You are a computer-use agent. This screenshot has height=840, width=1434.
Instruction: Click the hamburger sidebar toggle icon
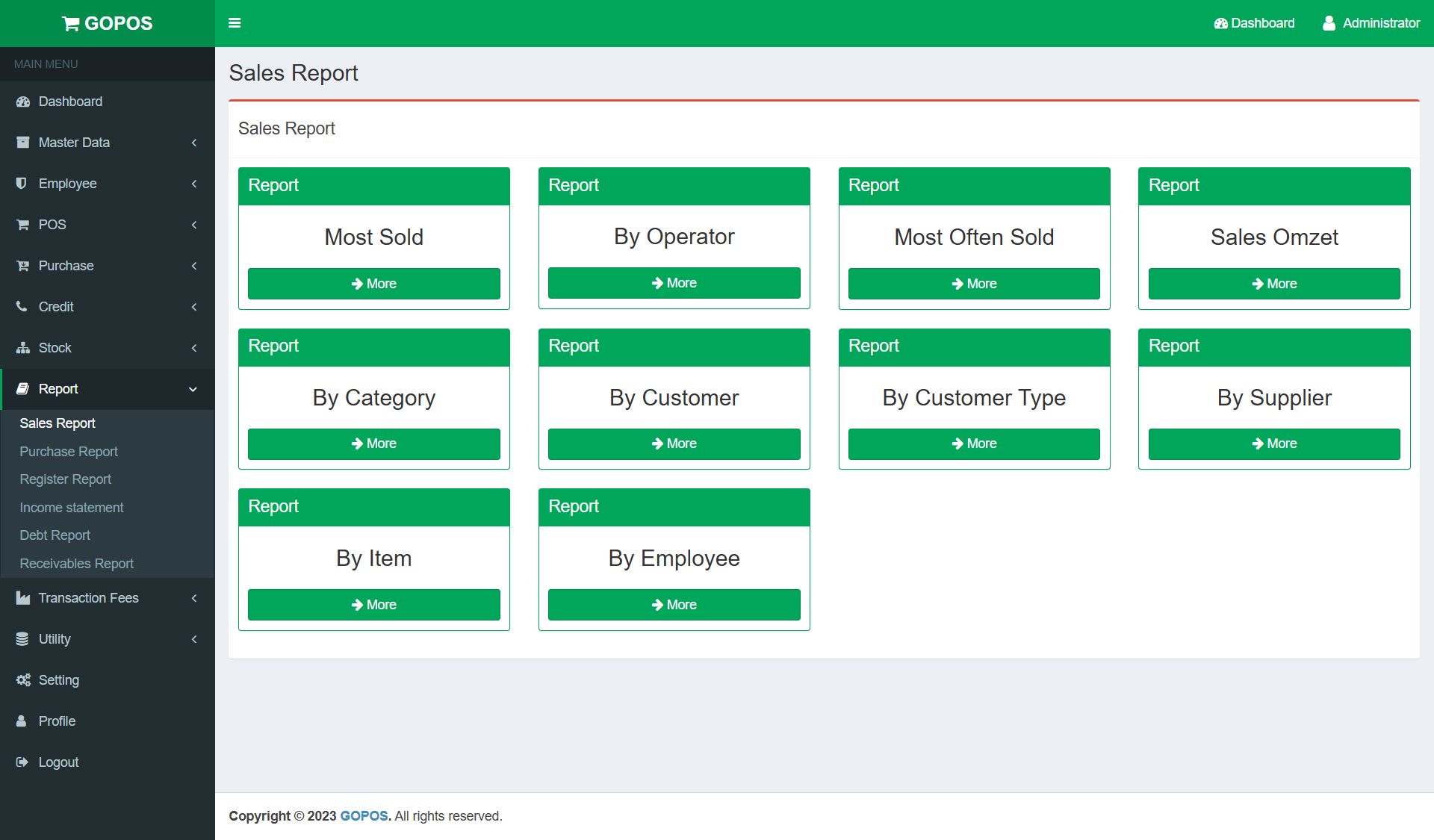235,23
